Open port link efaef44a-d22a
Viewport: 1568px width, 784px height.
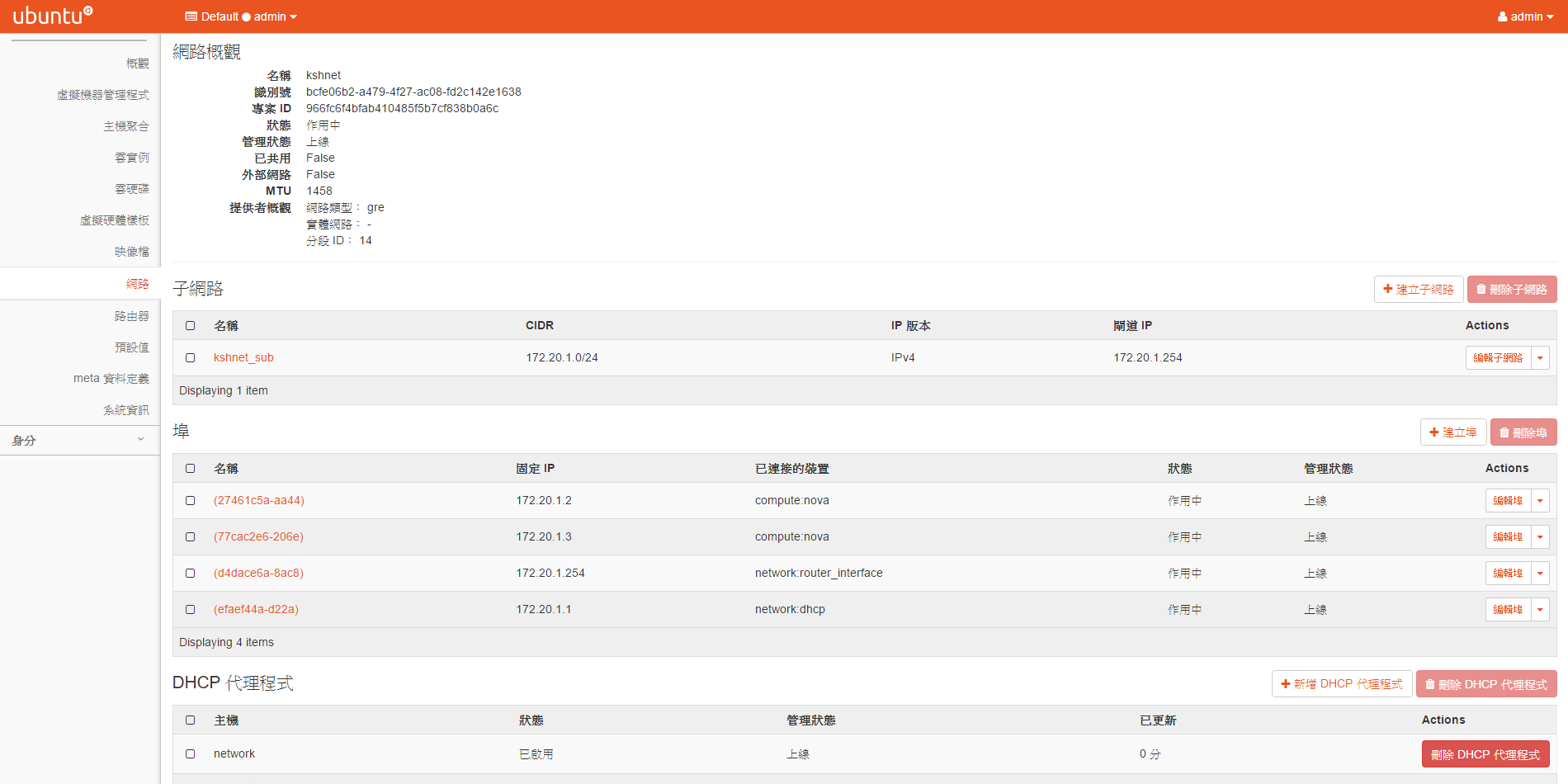256,610
